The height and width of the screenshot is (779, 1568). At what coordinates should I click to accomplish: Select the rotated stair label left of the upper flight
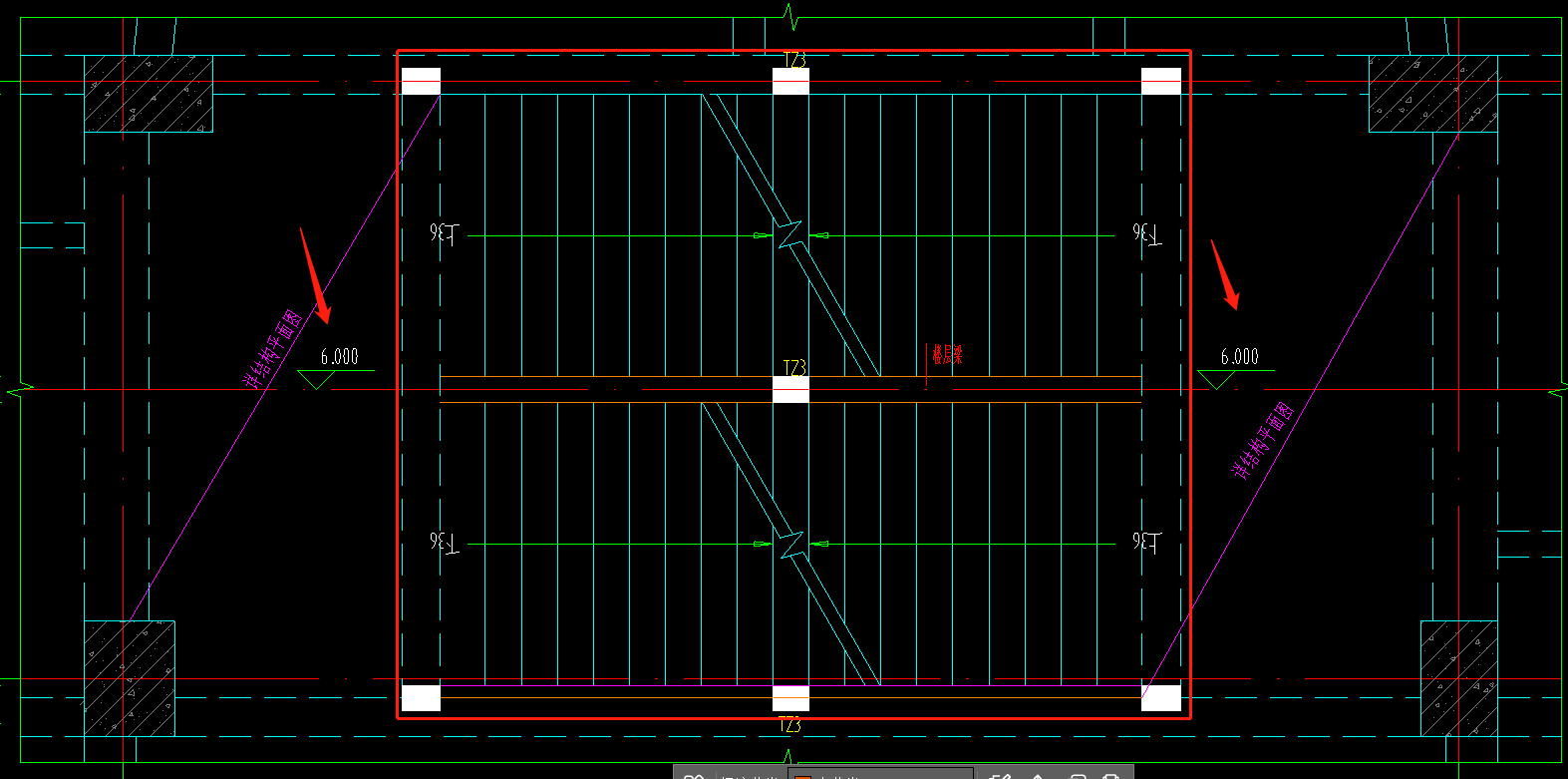(x=445, y=234)
